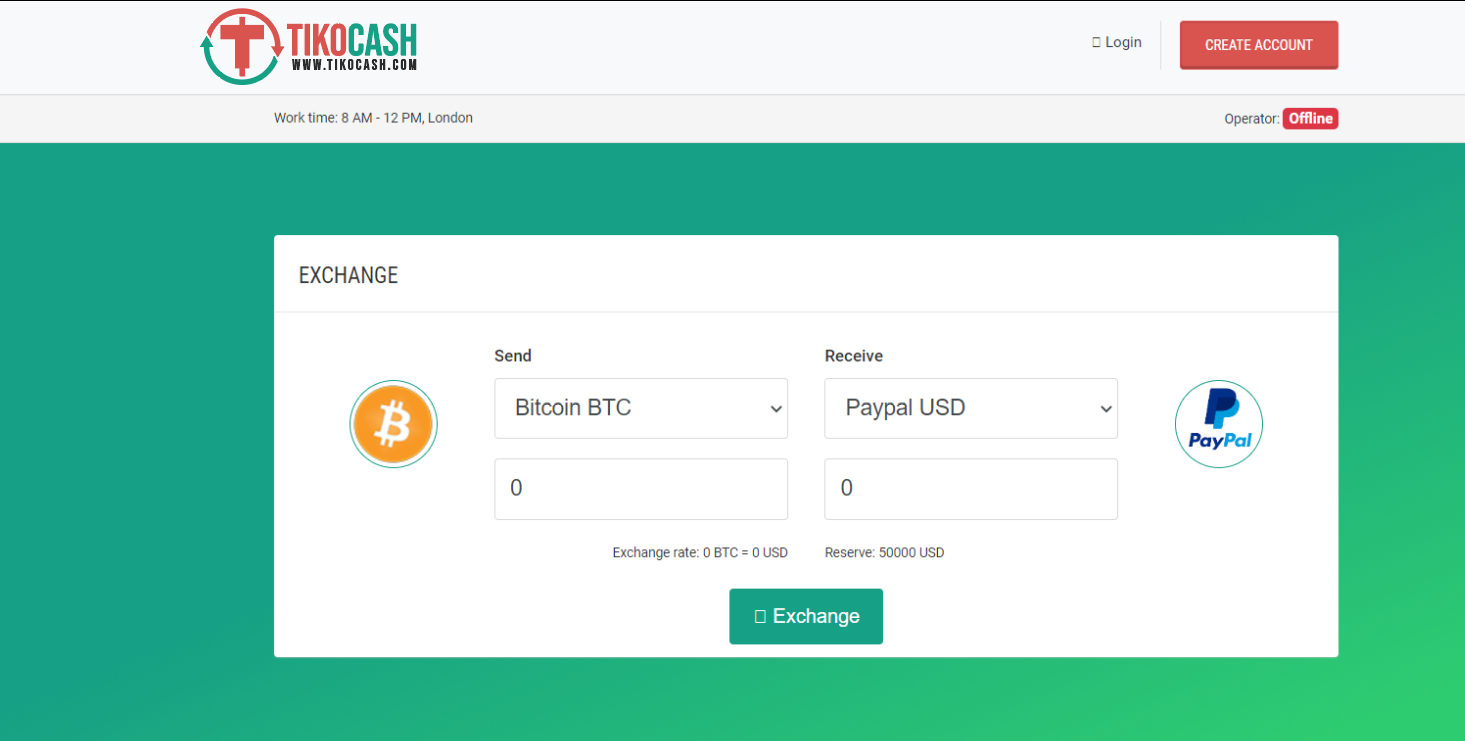Click the green Exchange button
The height and width of the screenshot is (741, 1465).
(806, 616)
